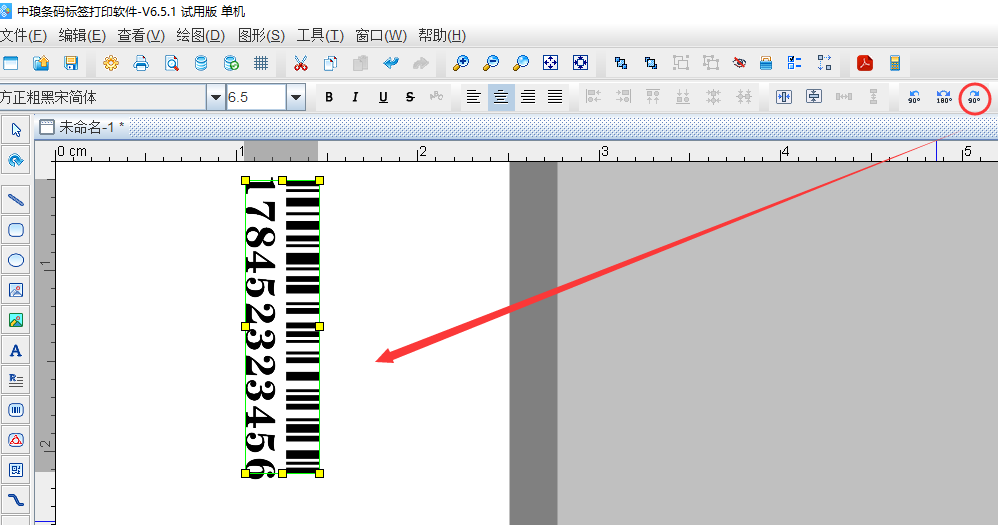The image size is (998, 525).
Task: Open the 图形(S) menu
Action: pyautogui.click(x=261, y=36)
